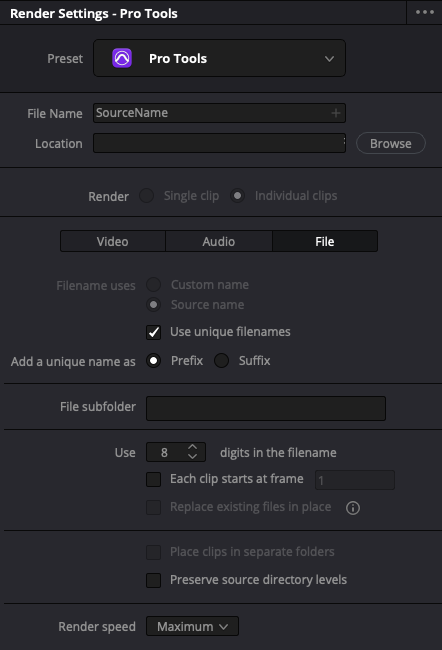This screenshot has height=650, width=442.
Task: Click the digits in the filename text
Action: tap(278, 453)
